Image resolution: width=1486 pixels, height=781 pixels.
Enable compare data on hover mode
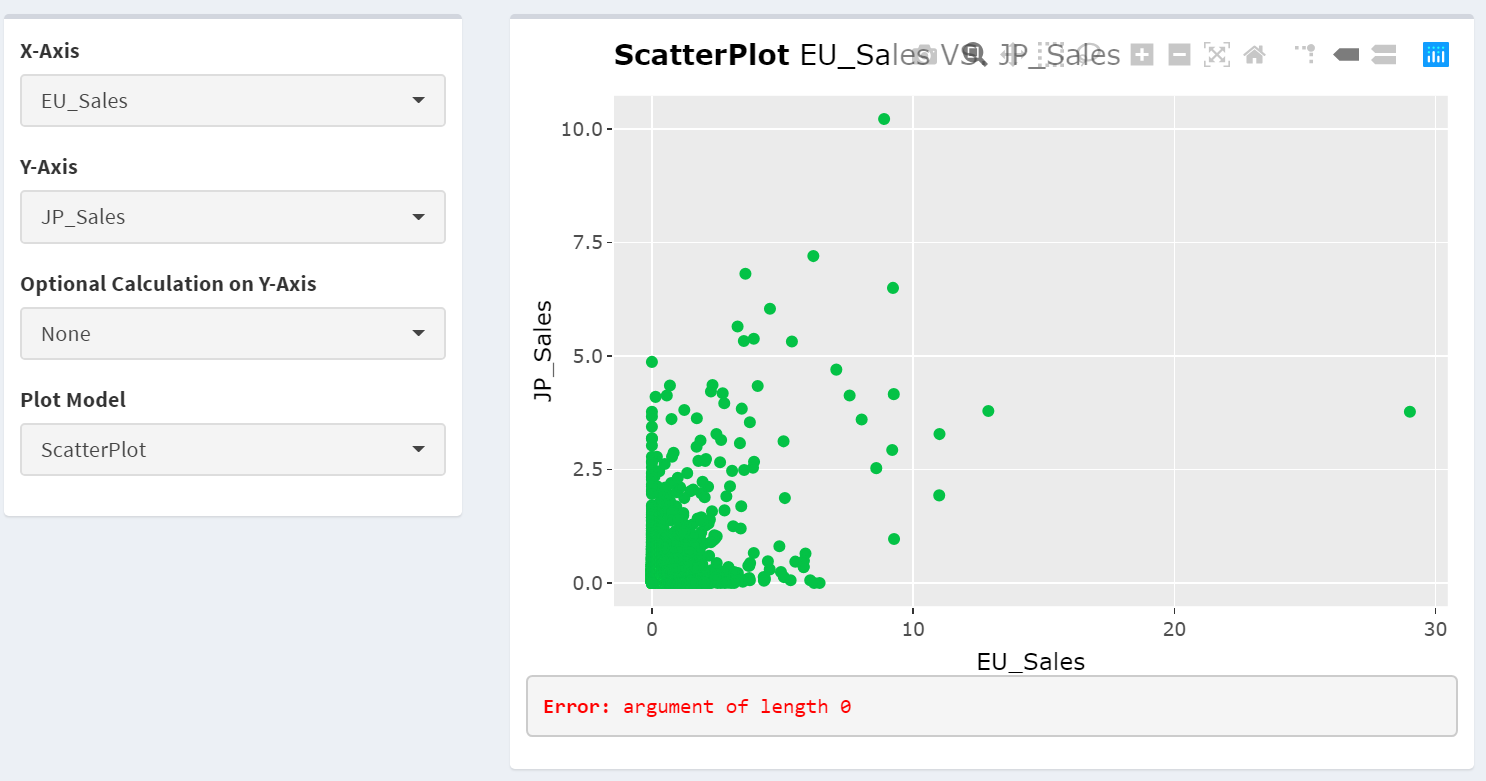pyautogui.click(x=1384, y=54)
